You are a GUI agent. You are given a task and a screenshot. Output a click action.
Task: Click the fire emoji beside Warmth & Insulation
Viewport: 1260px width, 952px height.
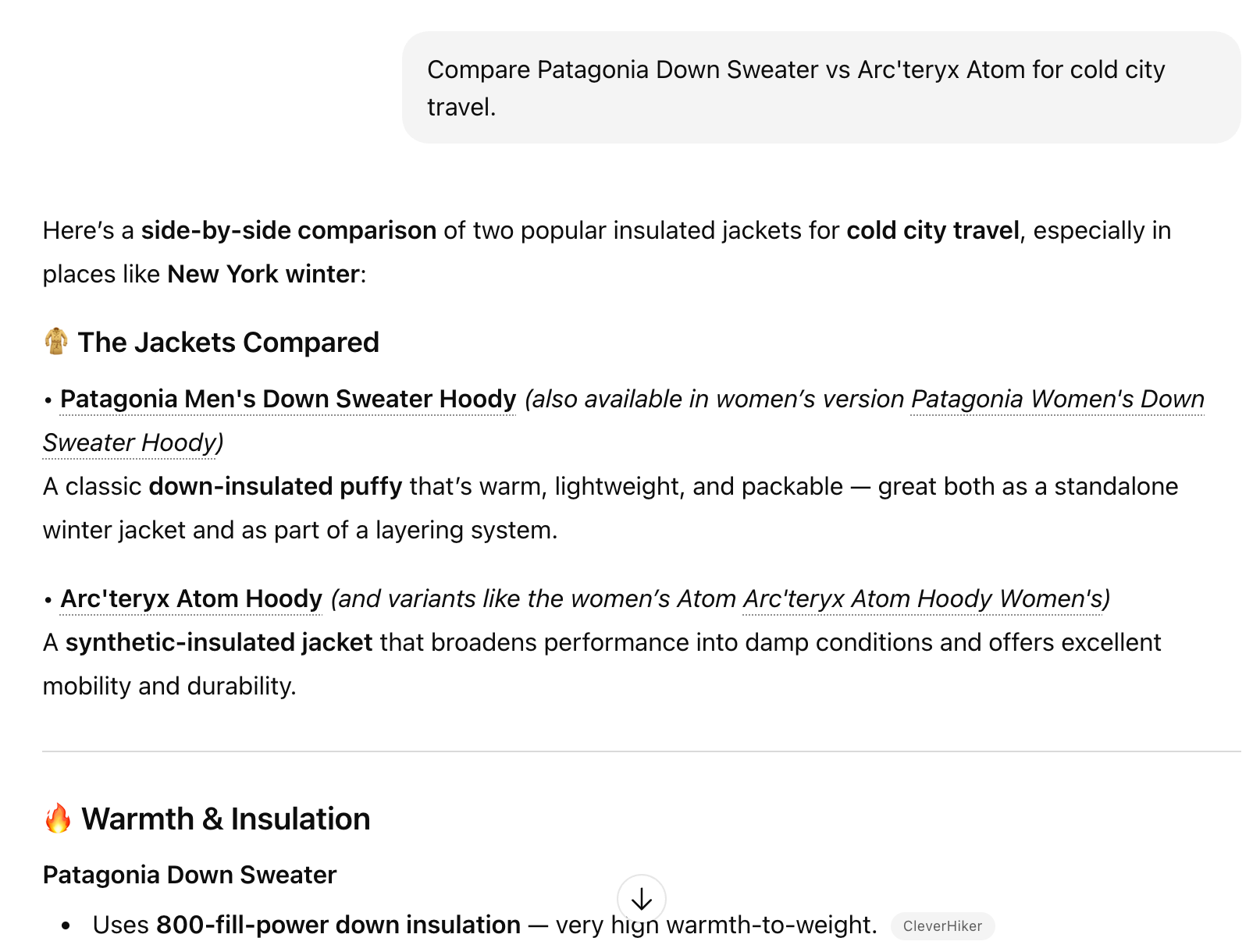(x=58, y=819)
